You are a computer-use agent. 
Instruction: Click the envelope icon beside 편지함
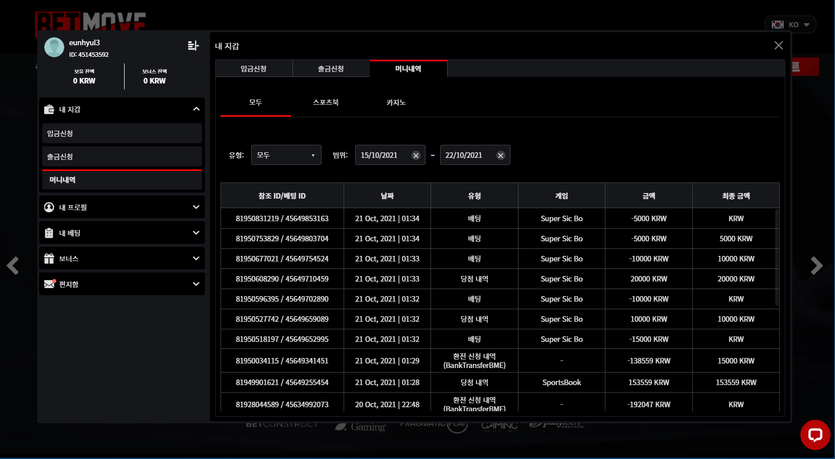(50, 284)
